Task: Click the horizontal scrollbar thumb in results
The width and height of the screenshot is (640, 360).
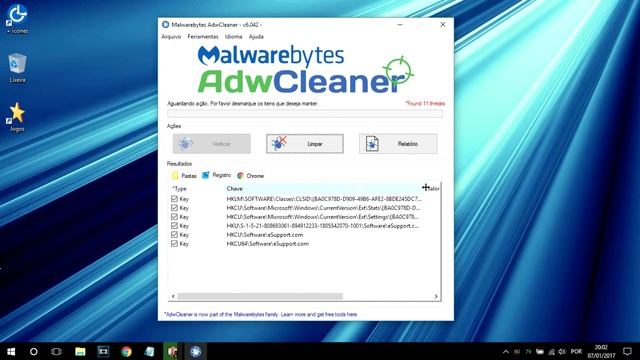Action: click(x=260, y=296)
